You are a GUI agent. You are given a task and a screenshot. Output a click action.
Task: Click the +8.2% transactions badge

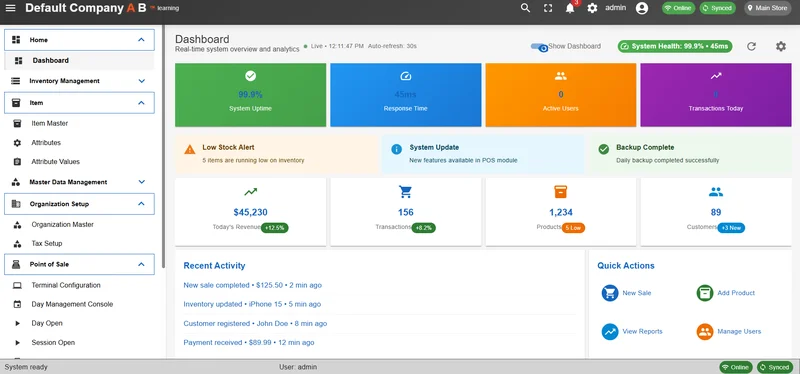[424, 228]
